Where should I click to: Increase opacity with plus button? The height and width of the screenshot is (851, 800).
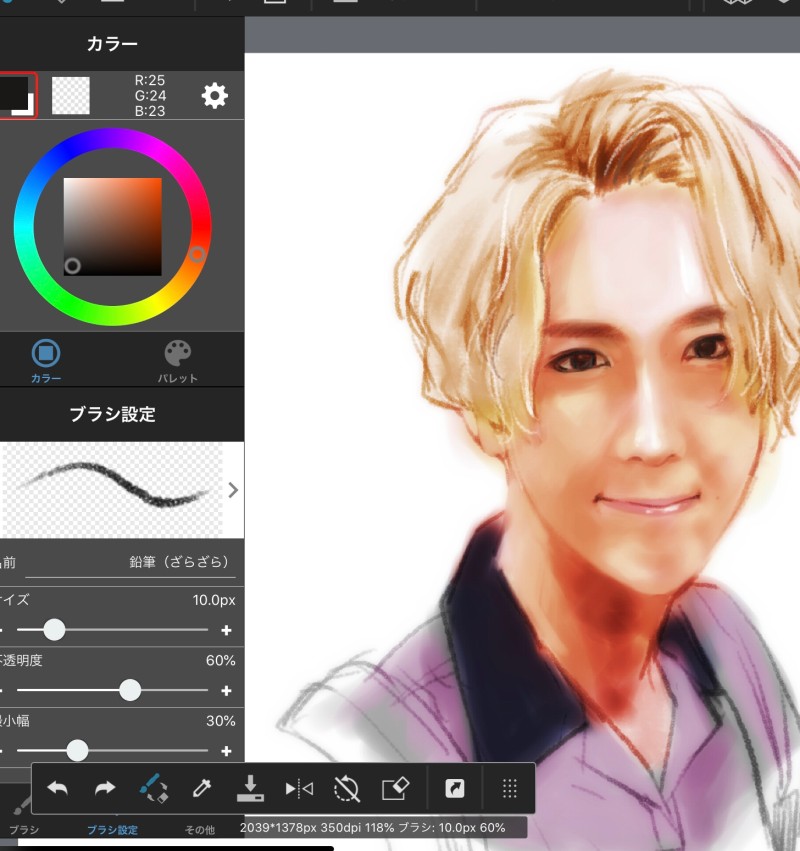226,690
